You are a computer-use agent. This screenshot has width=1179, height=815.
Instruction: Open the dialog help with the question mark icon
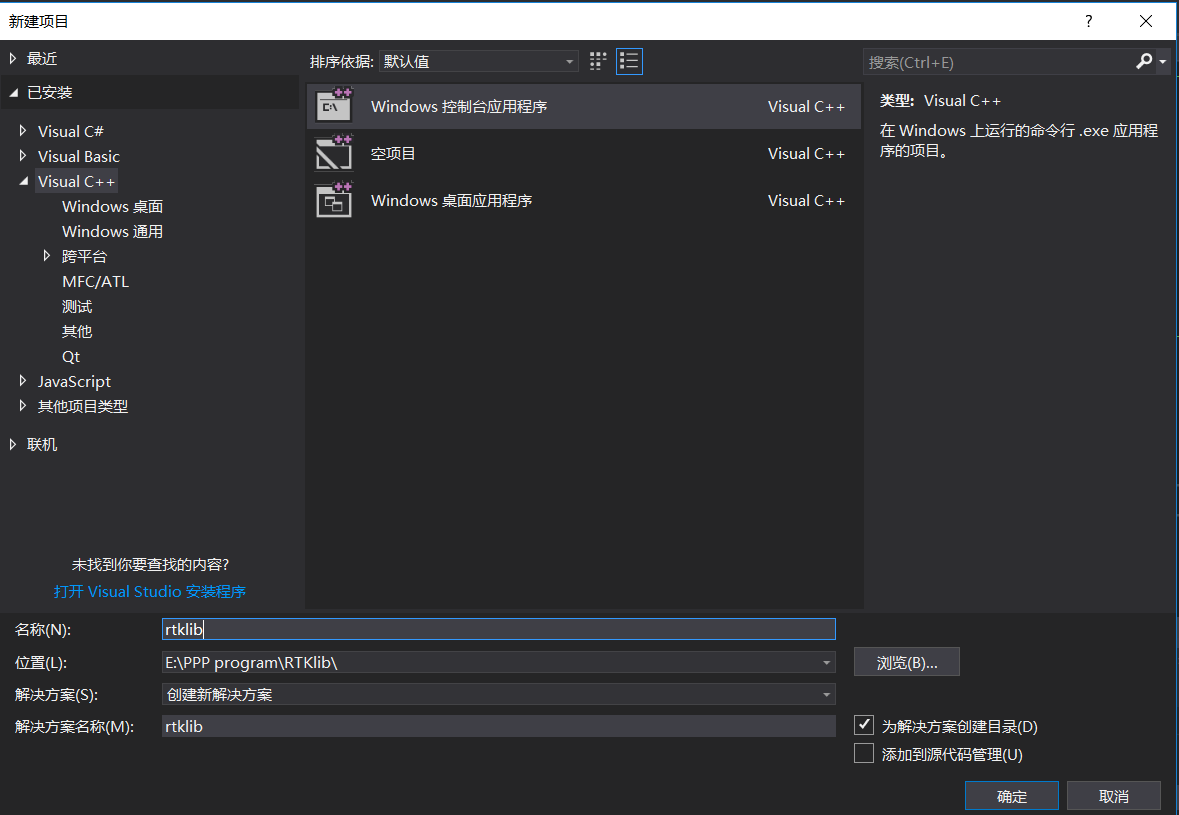(x=1088, y=20)
